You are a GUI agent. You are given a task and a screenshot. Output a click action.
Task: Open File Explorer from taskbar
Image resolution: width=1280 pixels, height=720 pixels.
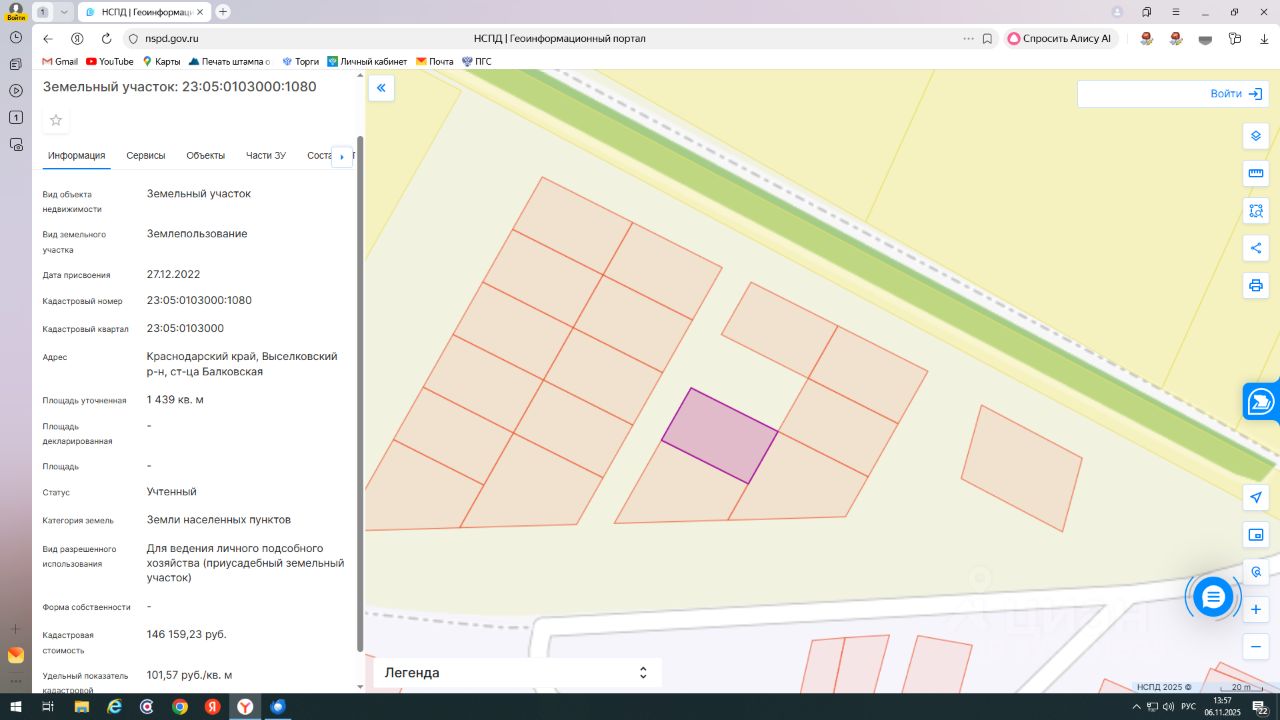click(81, 707)
